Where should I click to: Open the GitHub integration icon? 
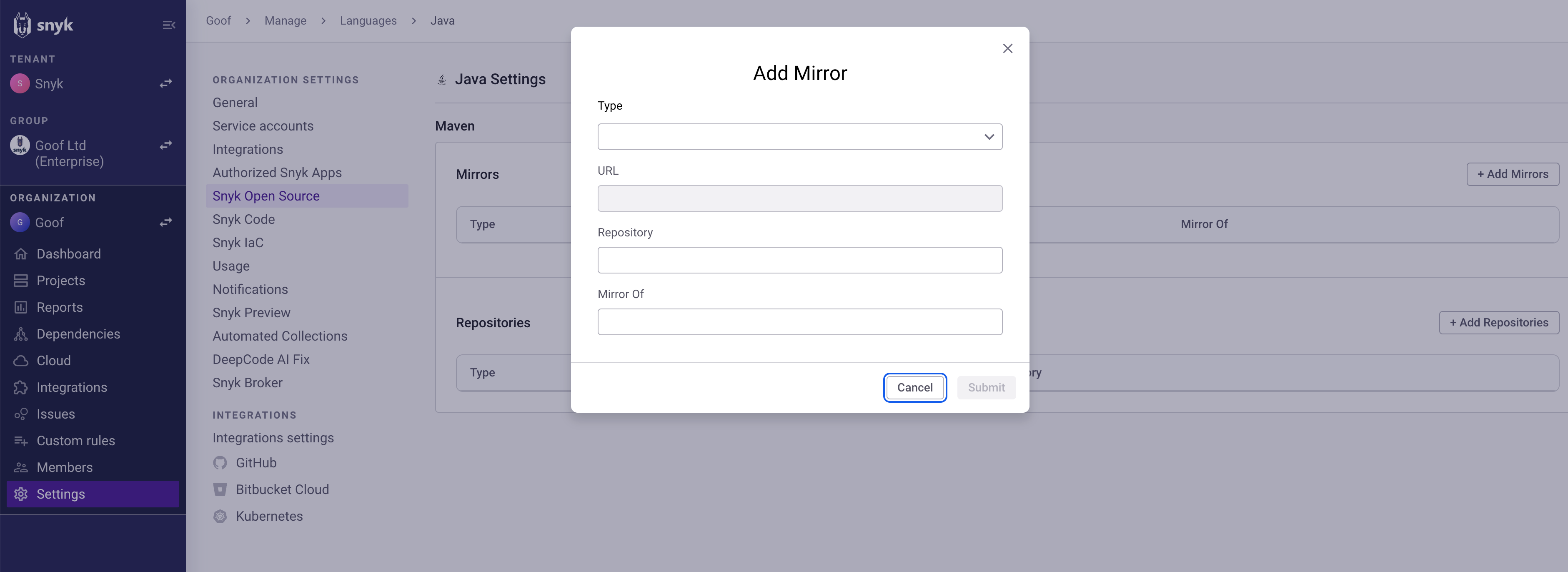coord(220,463)
